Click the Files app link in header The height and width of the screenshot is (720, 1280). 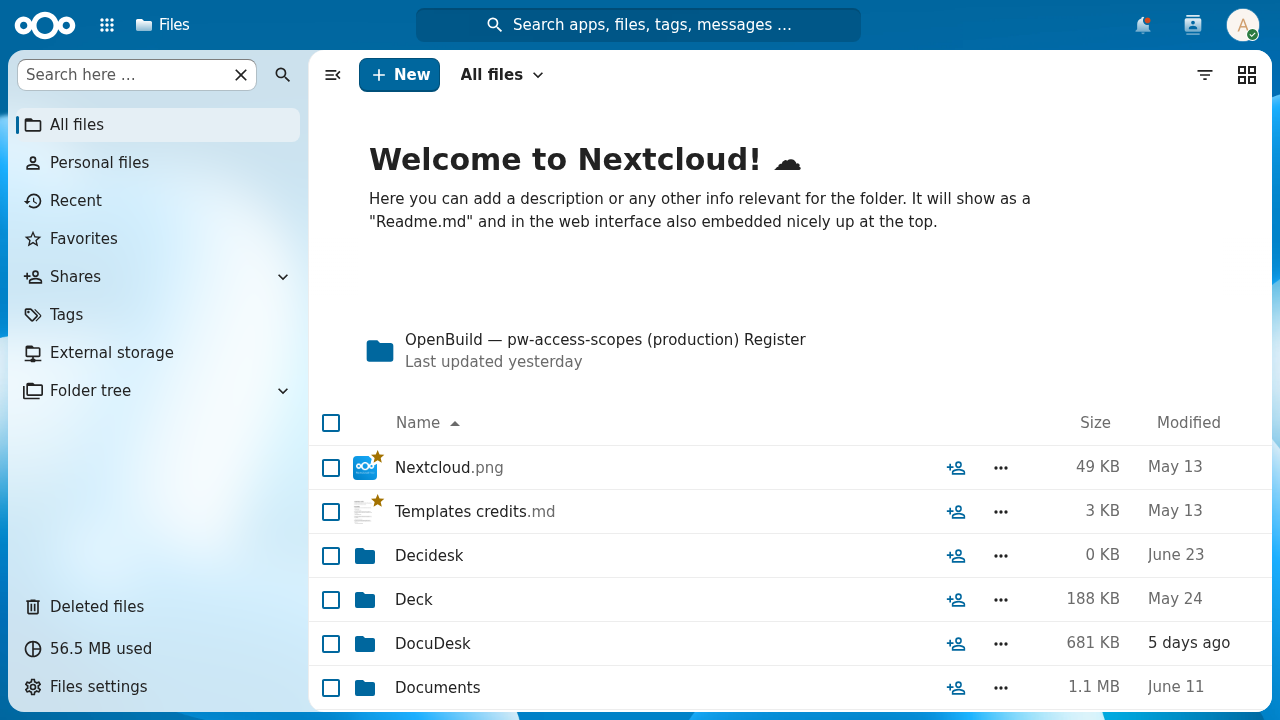coord(162,25)
